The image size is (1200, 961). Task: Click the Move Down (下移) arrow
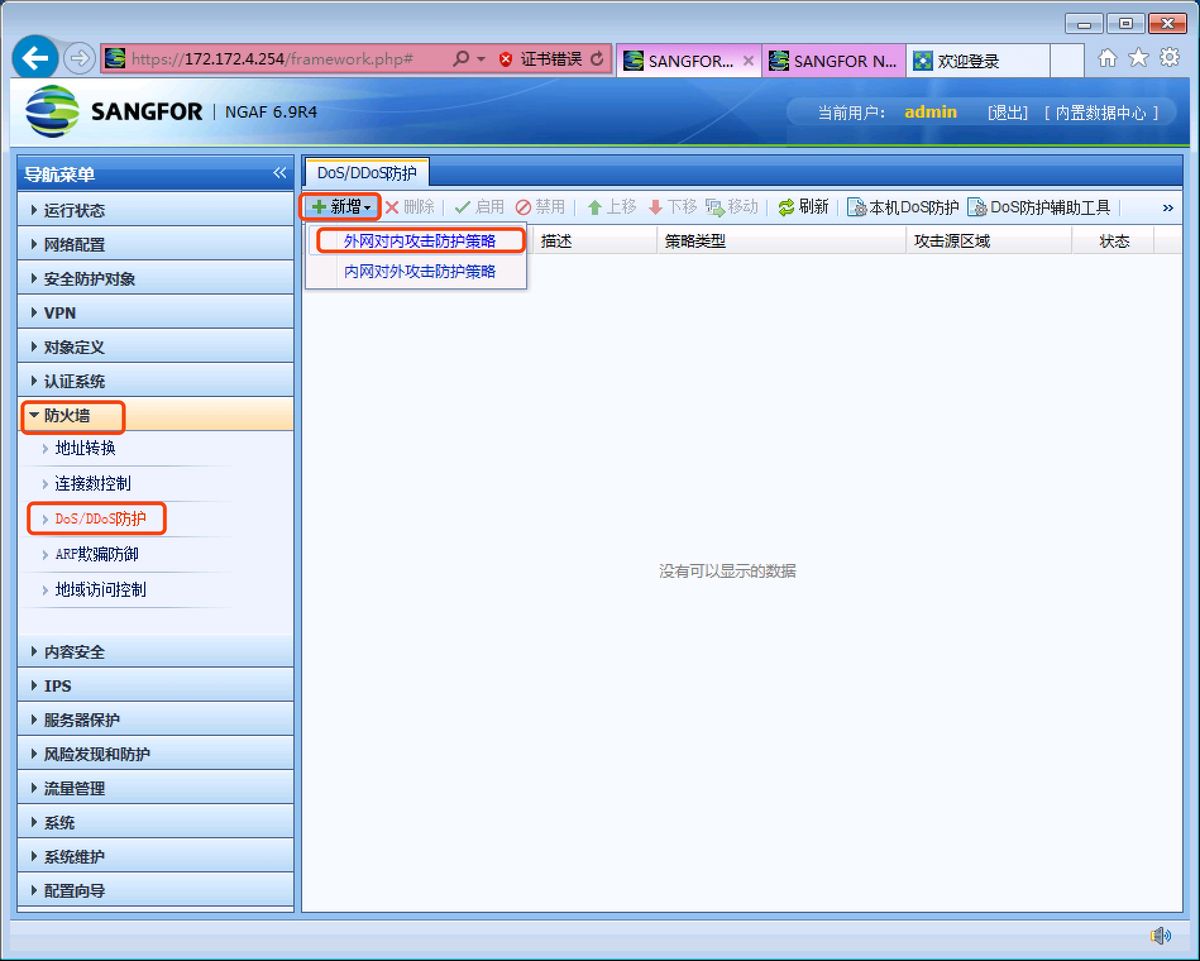tap(672, 207)
